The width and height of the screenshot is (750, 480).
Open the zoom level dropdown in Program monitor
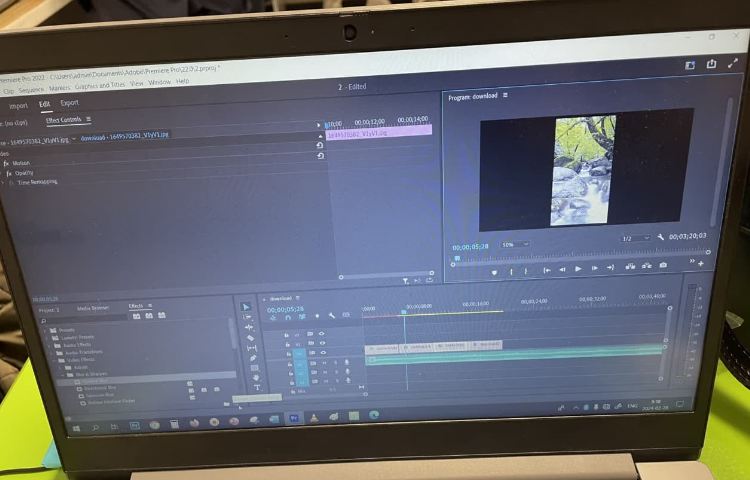pyautogui.click(x=514, y=244)
